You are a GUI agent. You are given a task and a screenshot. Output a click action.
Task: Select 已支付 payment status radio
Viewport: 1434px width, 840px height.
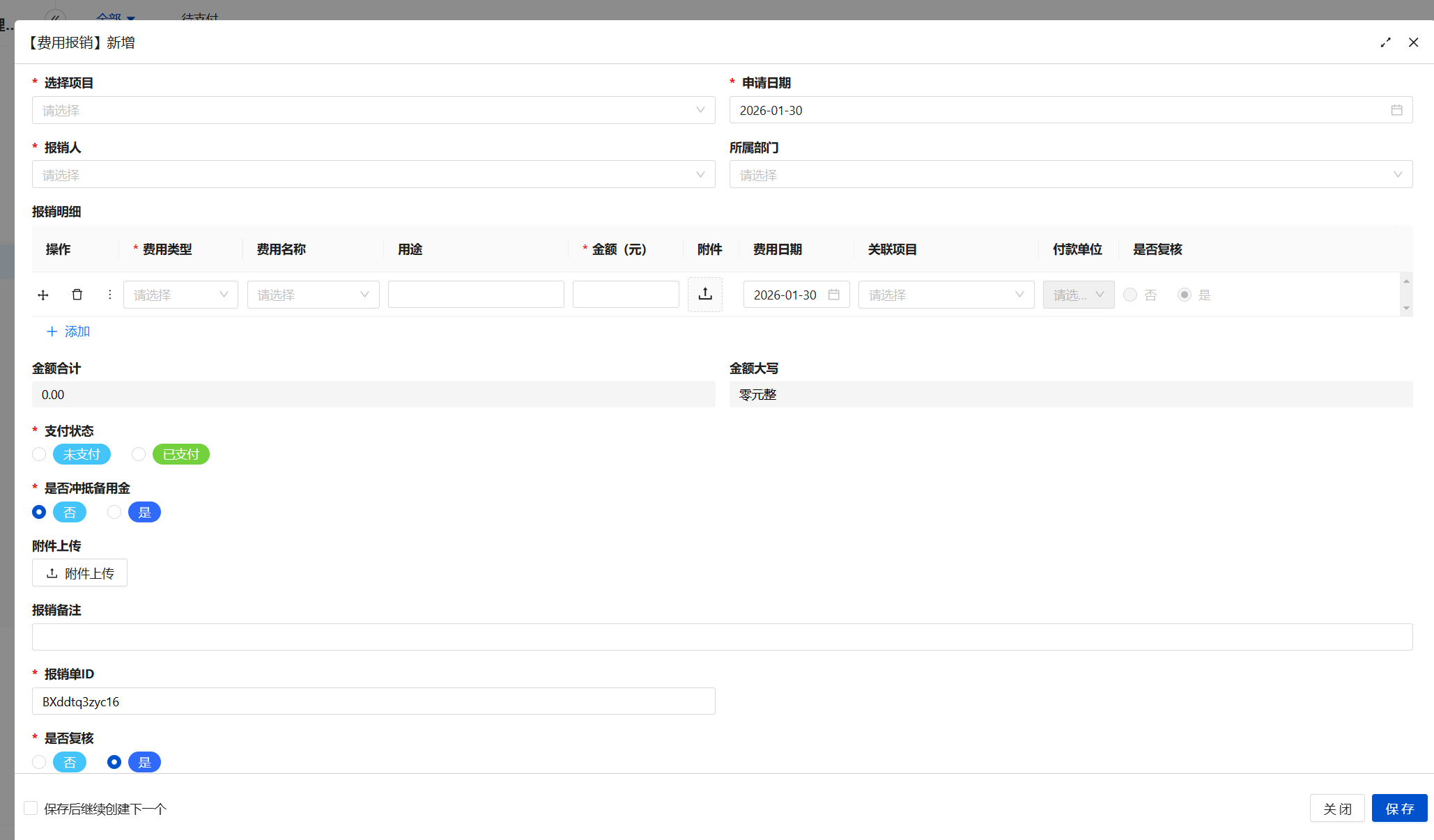(x=139, y=454)
